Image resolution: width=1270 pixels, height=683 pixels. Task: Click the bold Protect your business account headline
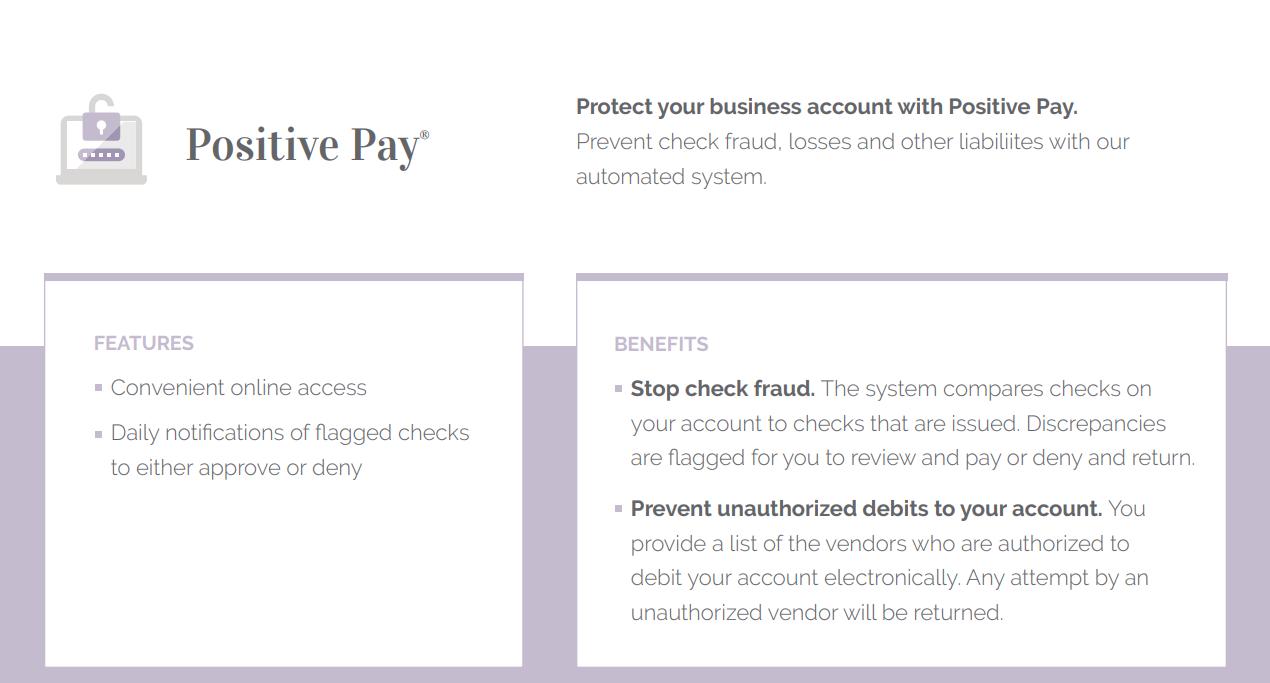coord(826,107)
